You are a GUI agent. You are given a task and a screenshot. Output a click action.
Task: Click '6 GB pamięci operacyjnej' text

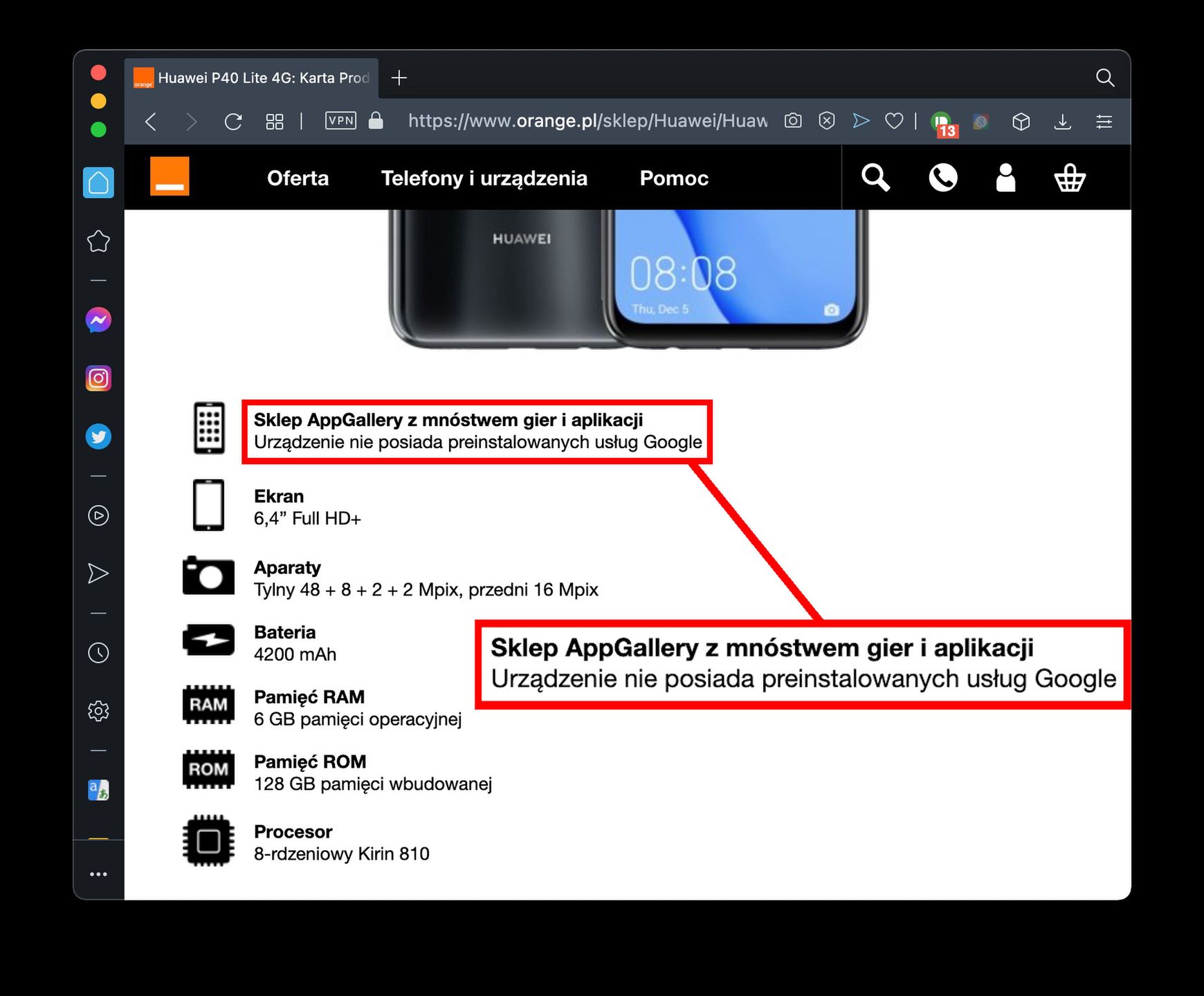358,719
